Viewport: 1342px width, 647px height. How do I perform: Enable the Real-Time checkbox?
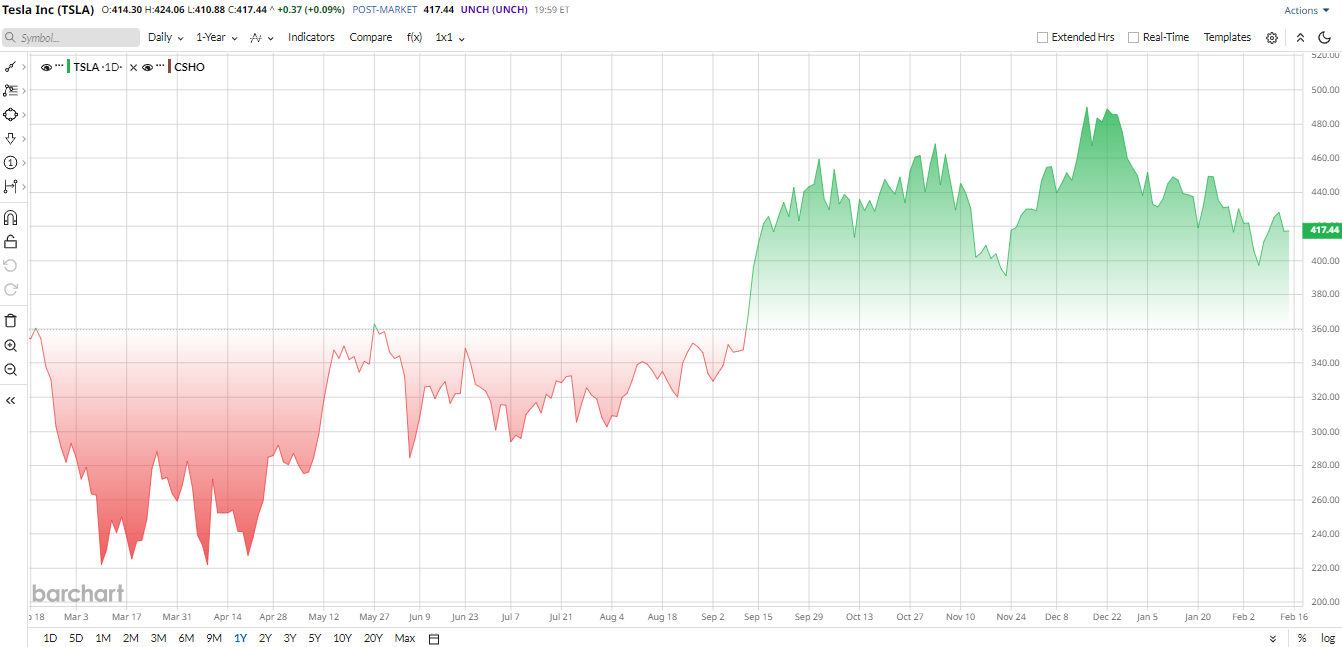point(1134,38)
